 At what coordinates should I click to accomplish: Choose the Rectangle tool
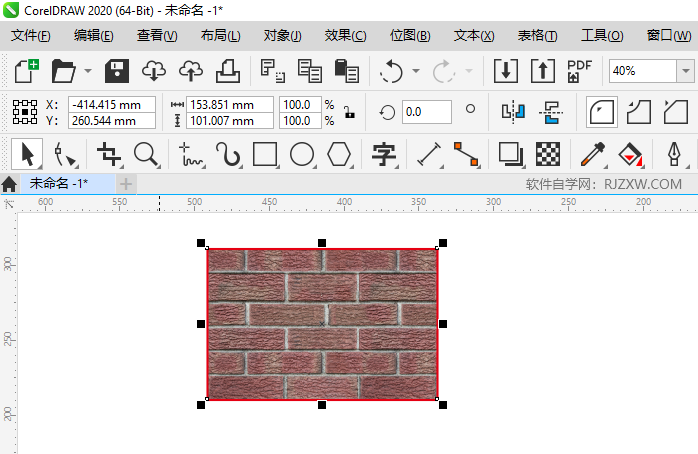tap(265, 154)
